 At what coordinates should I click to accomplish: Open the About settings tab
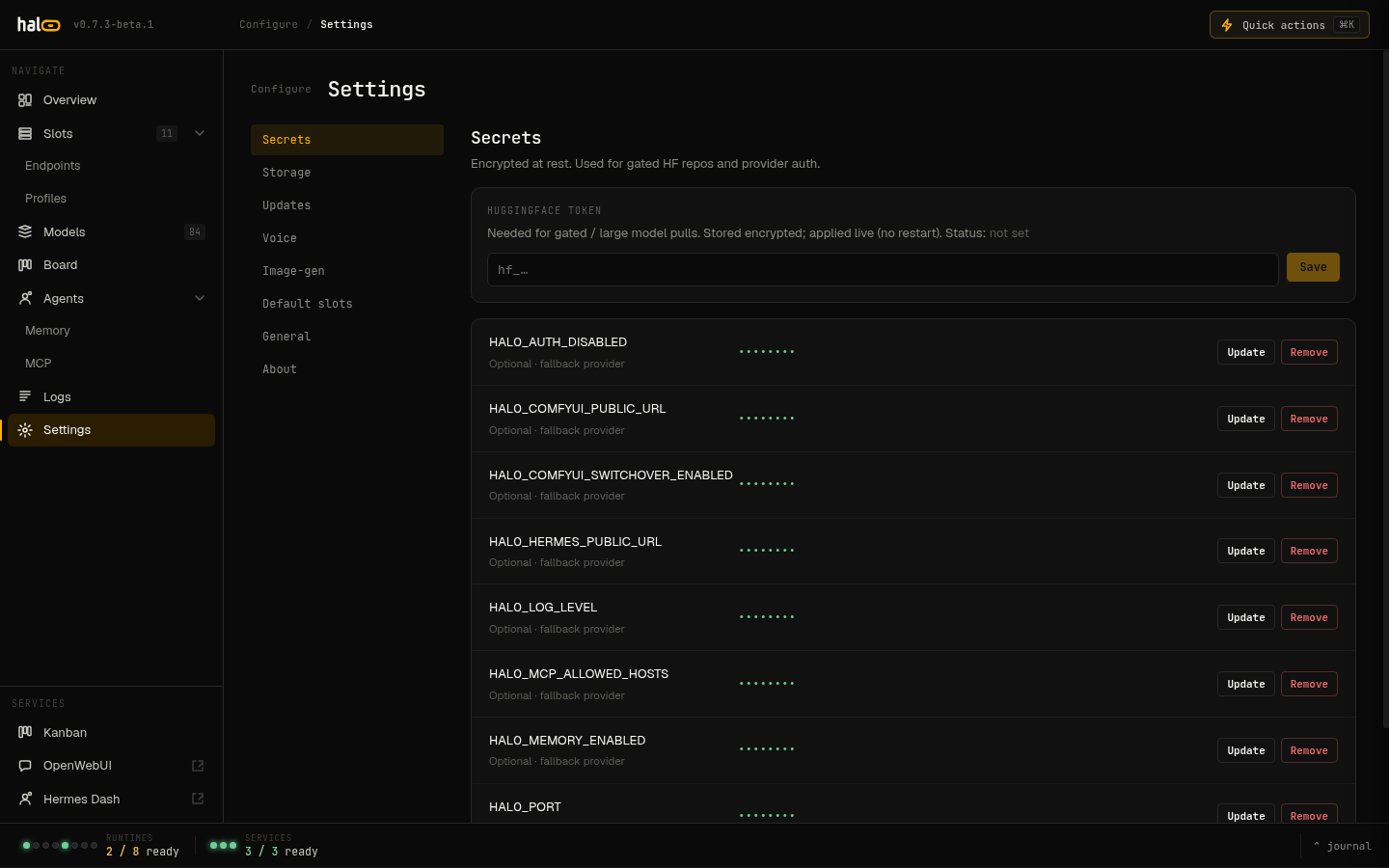[x=347, y=369]
